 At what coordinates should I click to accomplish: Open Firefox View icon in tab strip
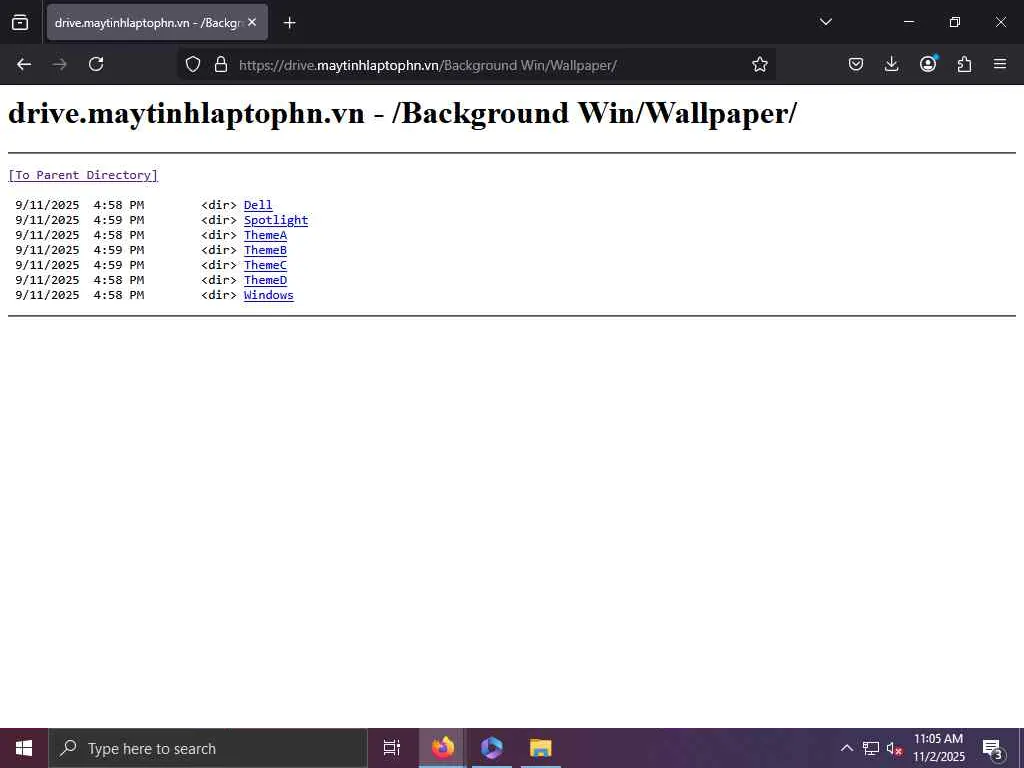[x=20, y=22]
